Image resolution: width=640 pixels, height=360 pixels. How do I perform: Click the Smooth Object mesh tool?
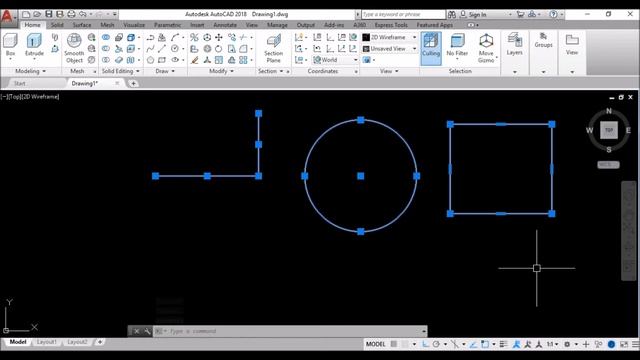(74, 48)
